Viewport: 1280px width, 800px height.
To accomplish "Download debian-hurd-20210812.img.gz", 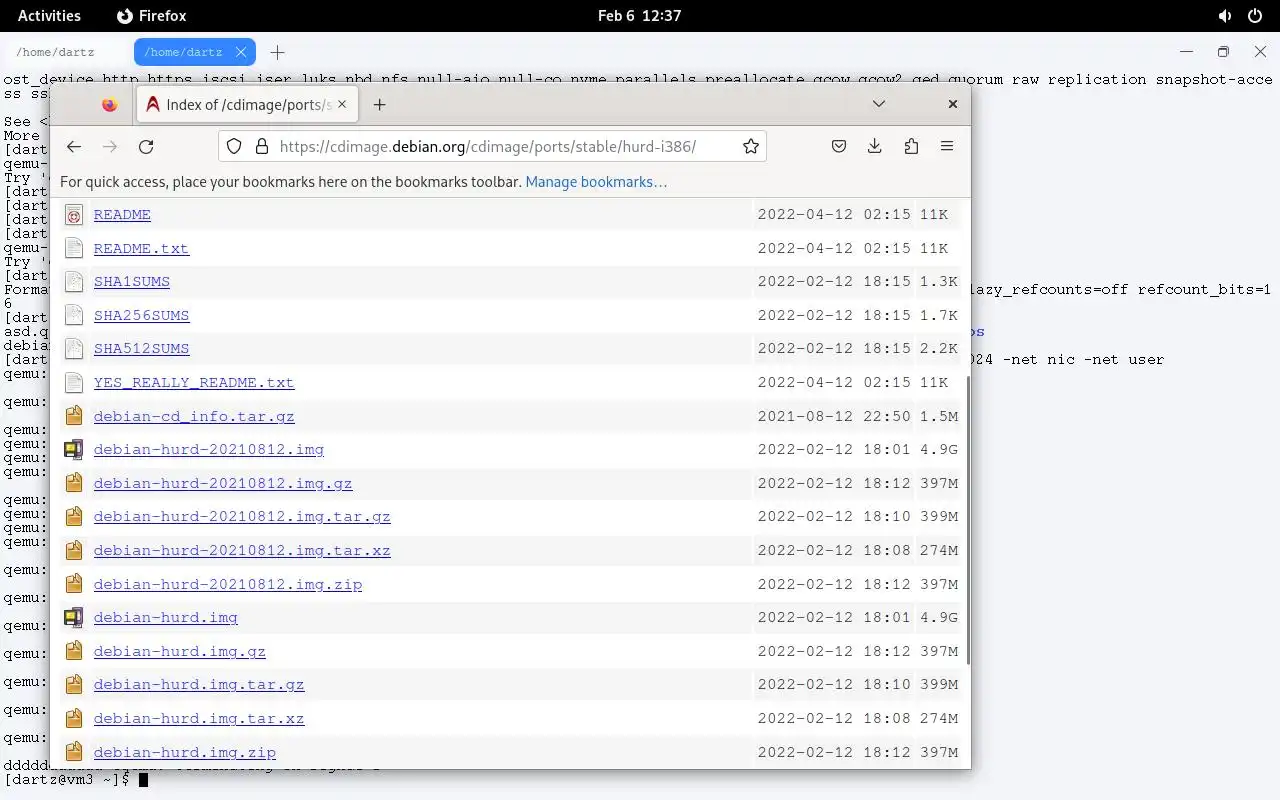I will 223,483.
